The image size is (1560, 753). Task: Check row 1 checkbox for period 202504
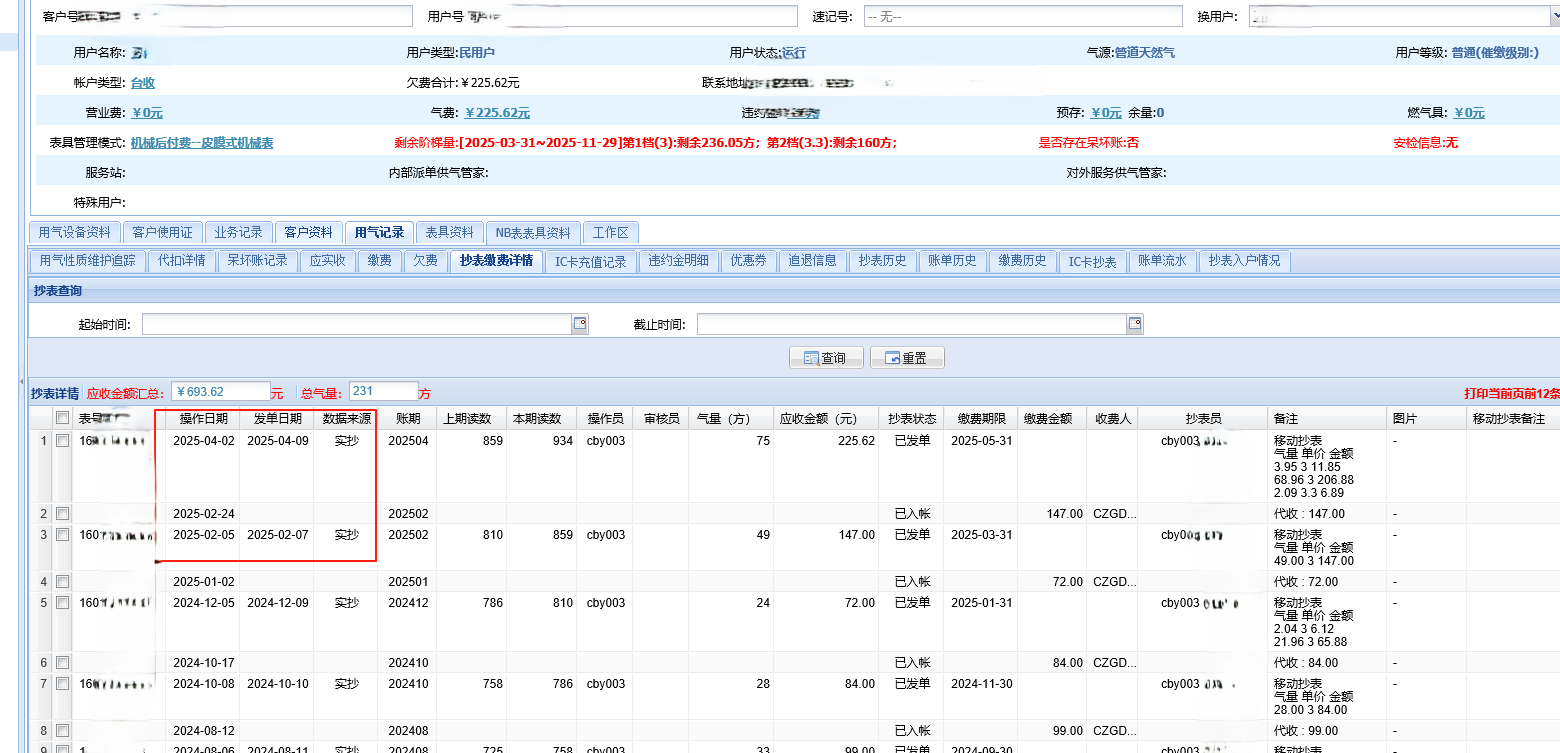tap(63, 440)
